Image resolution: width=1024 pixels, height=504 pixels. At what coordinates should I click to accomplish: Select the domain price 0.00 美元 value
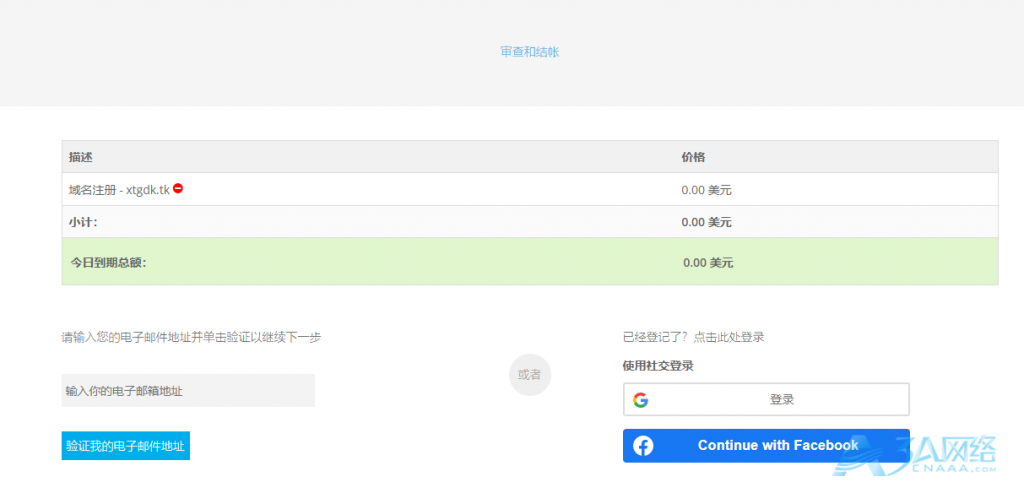[707, 191]
